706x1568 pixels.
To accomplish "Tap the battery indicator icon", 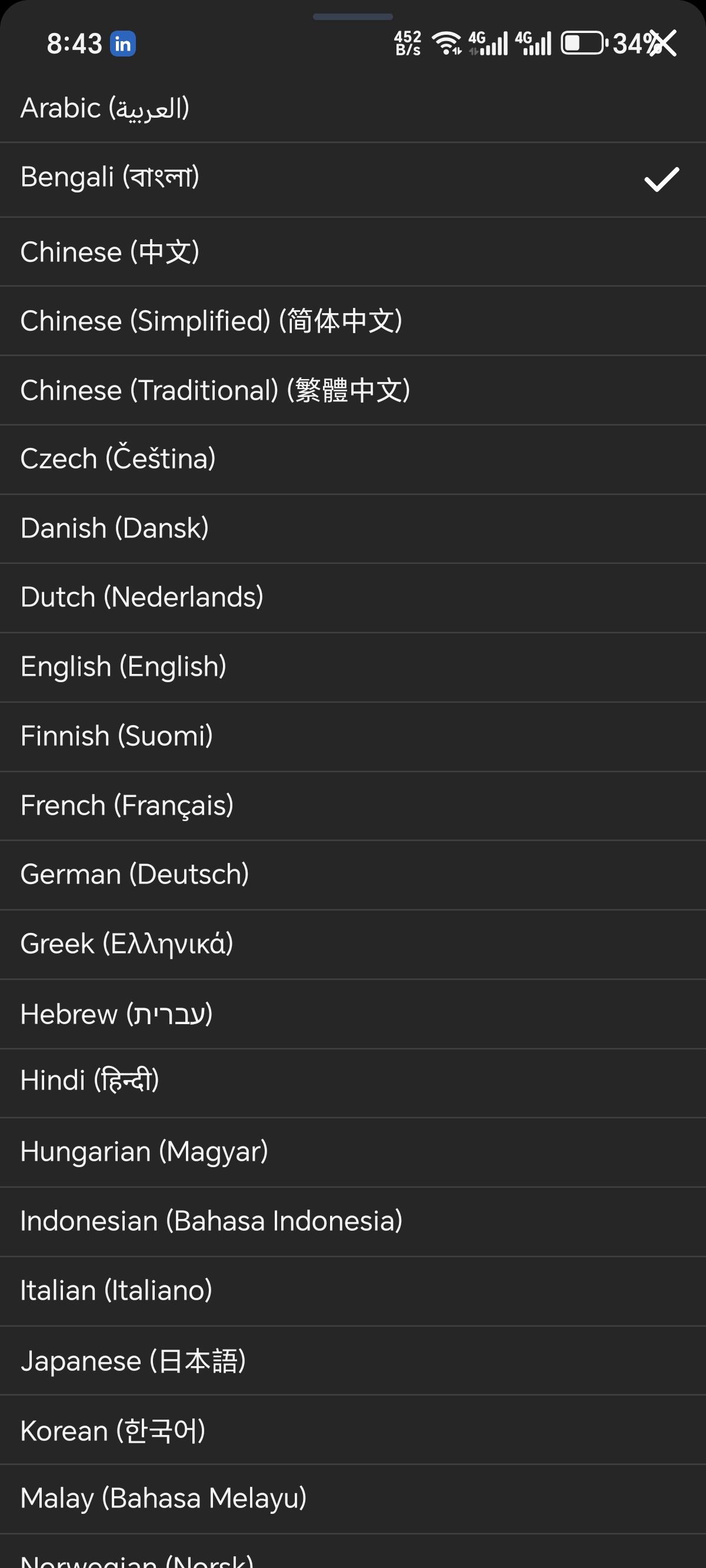I will (x=583, y=43).
